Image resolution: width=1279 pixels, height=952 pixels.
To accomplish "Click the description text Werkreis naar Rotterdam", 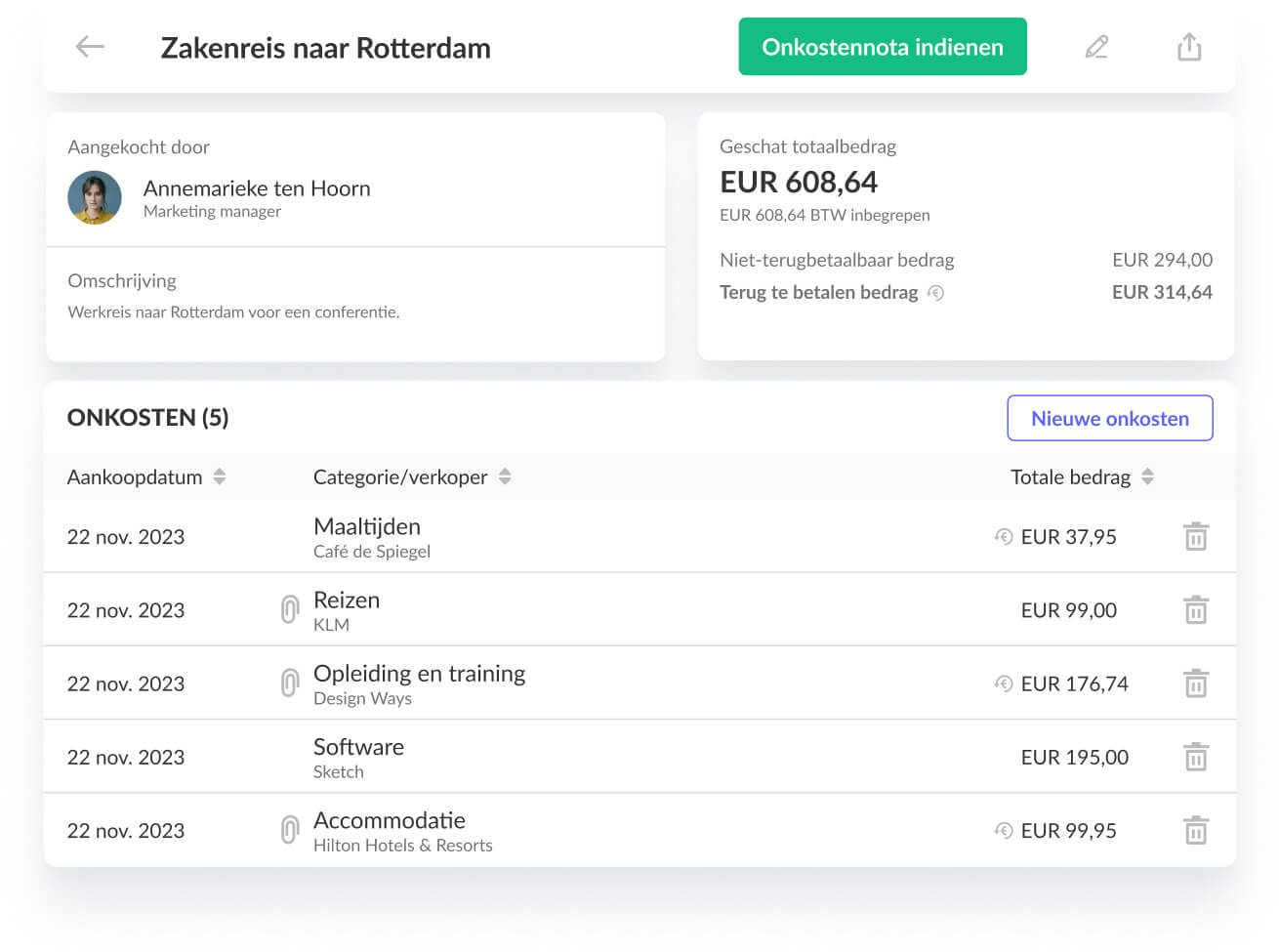I will tap(233, 312).
